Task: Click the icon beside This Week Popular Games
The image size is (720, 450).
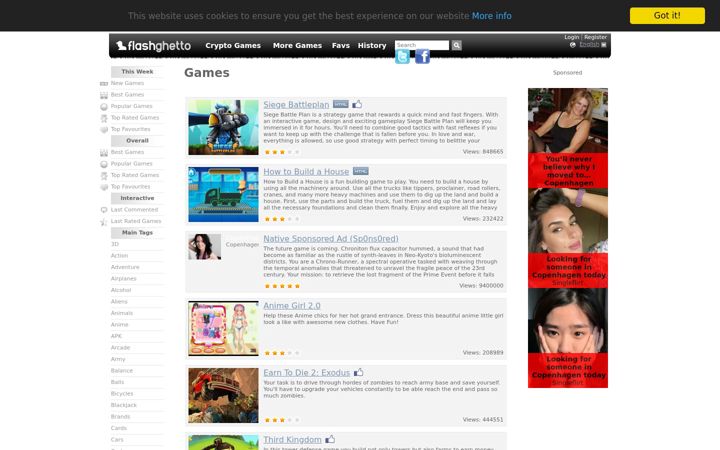Action: tap(104, 107)
